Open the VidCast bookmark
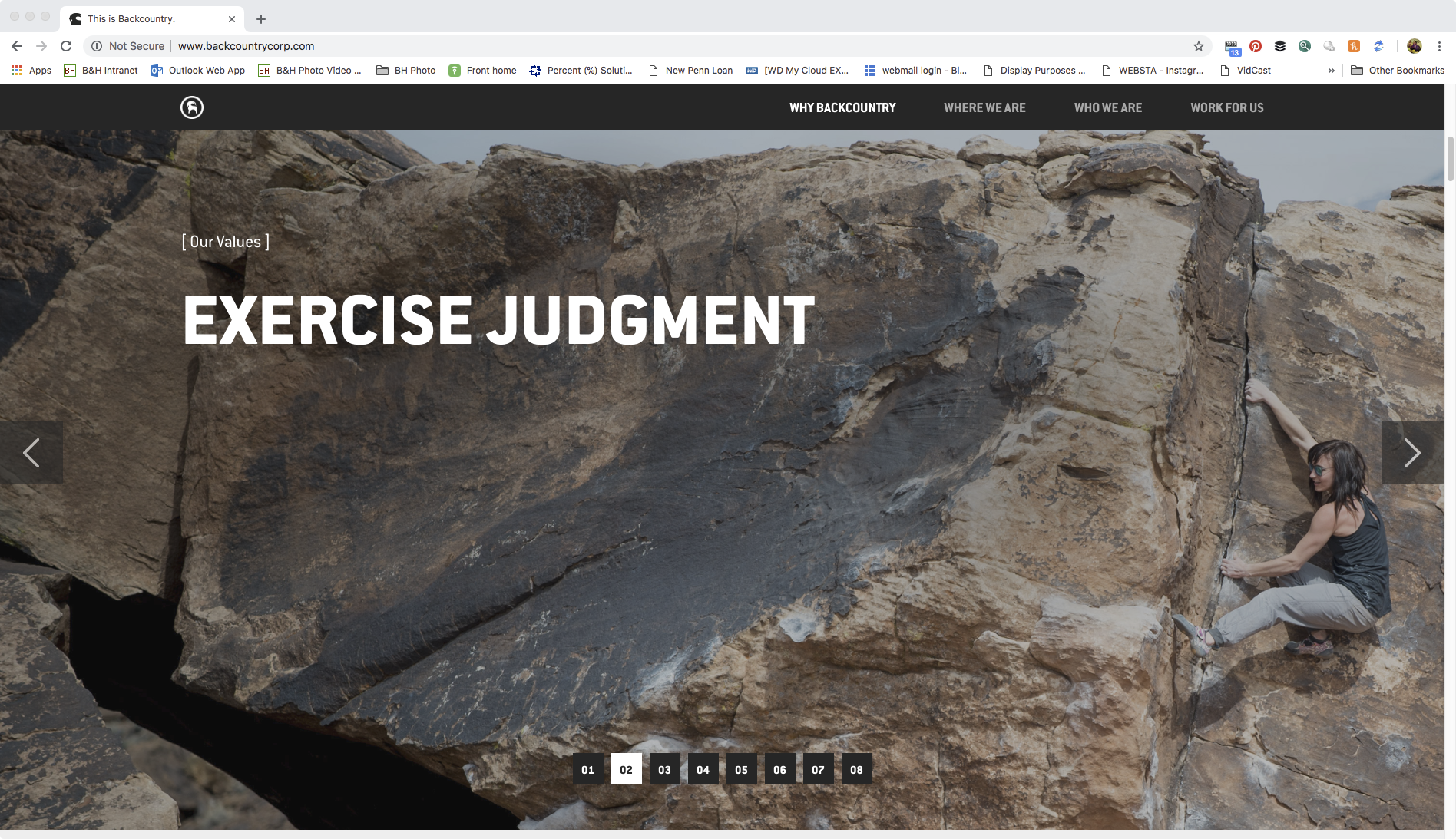1456x839 pixels. [1246, 70]
